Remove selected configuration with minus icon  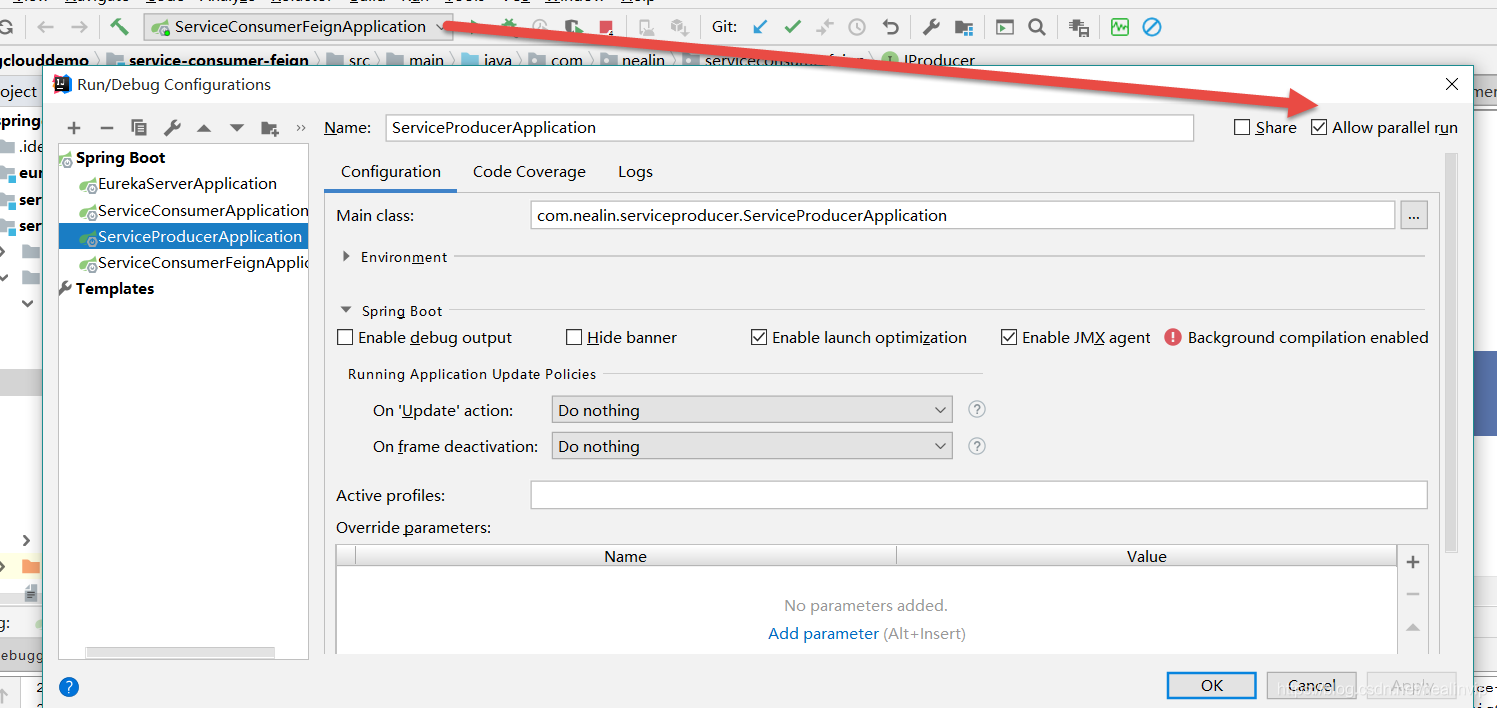[x=107, y=128]
